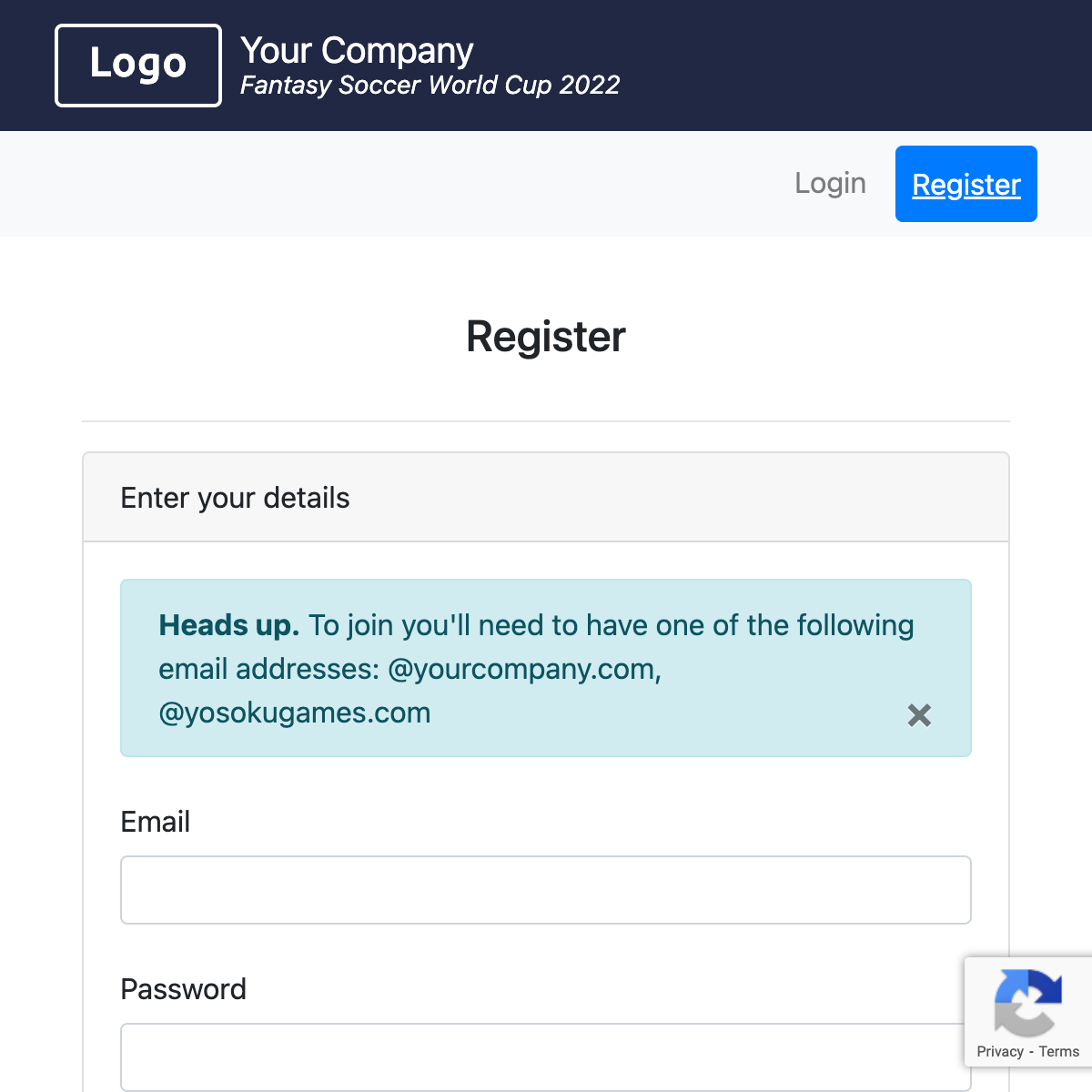Open the Login navigation item
1092x1092 pixels.
click(x=830, y=184)
